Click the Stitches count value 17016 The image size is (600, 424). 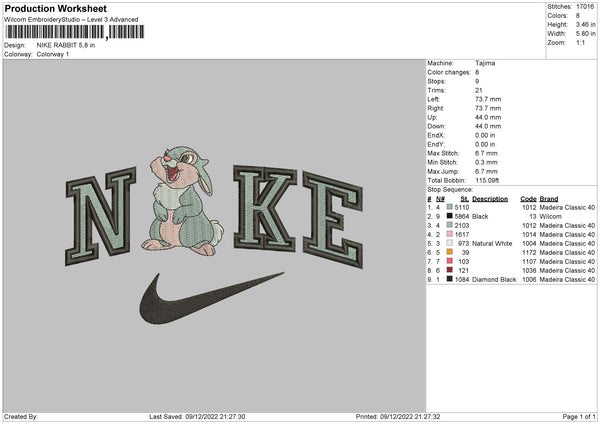585,7
